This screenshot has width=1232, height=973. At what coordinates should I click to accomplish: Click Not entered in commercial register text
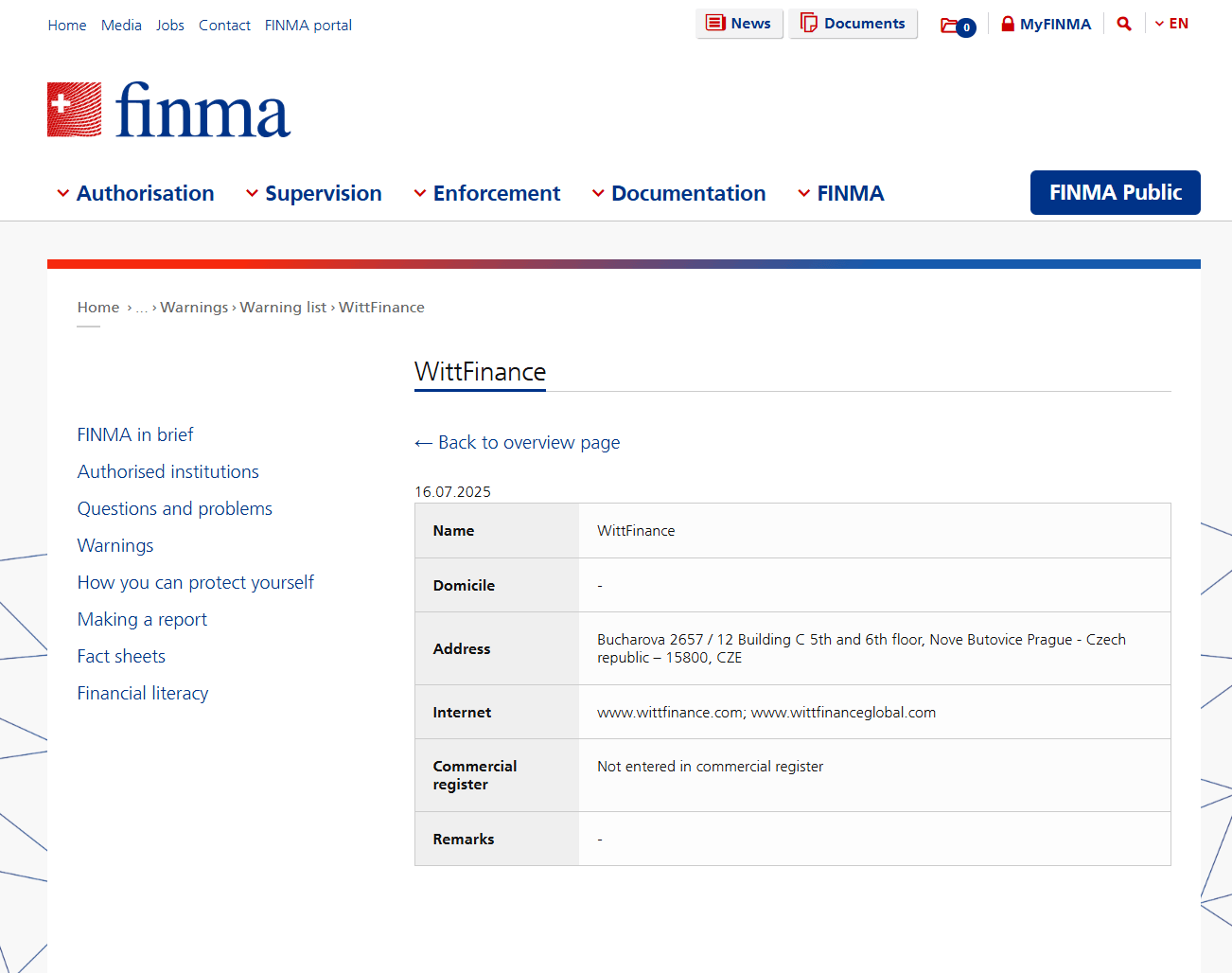pos(710,767)
